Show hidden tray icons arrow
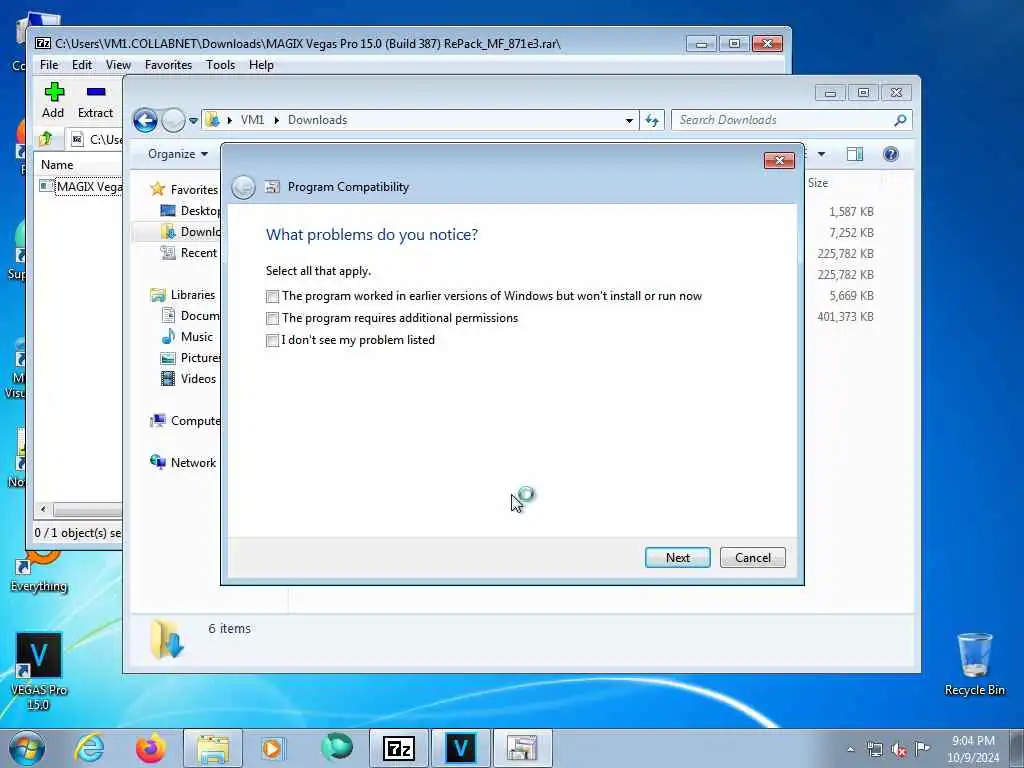The height and width of the screenshot is (768, 1024). pyautogui.click(x=850, y=750)
